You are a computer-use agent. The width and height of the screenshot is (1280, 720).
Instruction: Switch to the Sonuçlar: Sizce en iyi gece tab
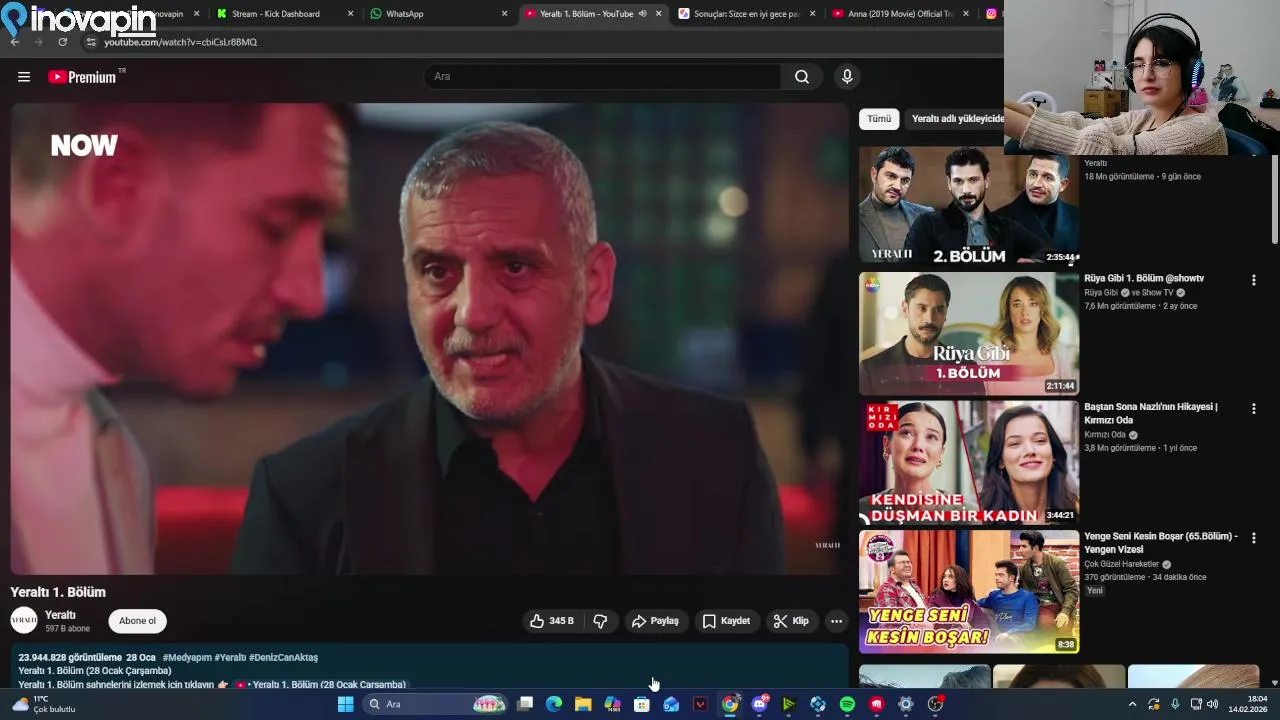pyautogui.click(x=747, y=14)
